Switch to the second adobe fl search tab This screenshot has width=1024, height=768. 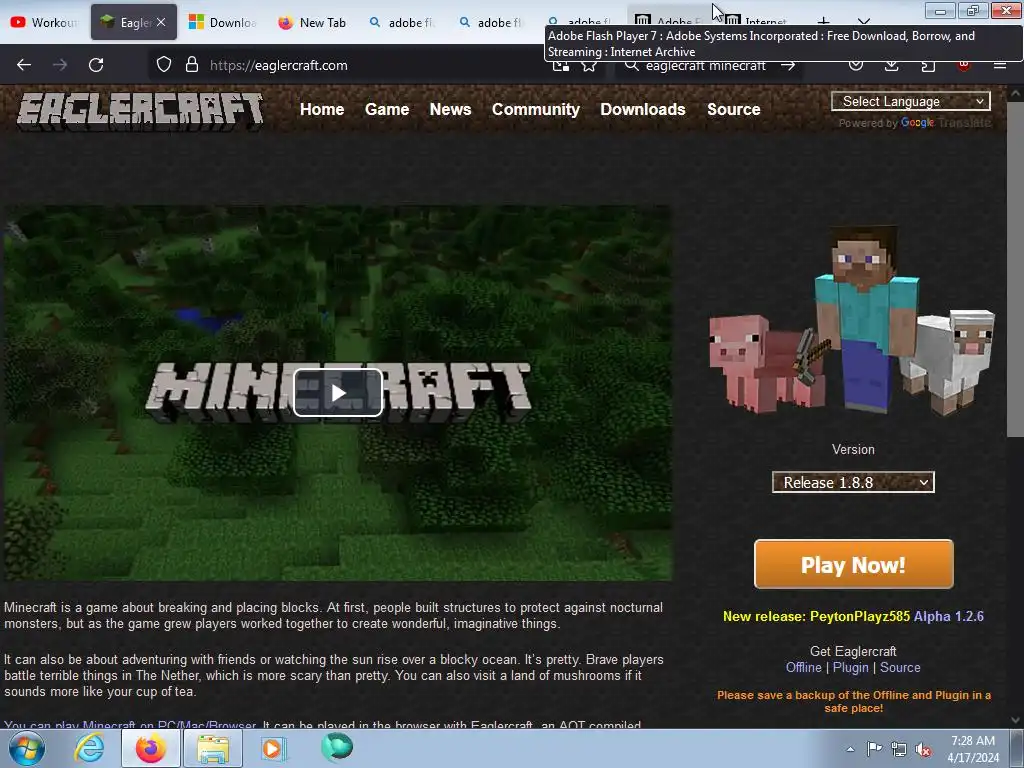(x=490, y=22)
